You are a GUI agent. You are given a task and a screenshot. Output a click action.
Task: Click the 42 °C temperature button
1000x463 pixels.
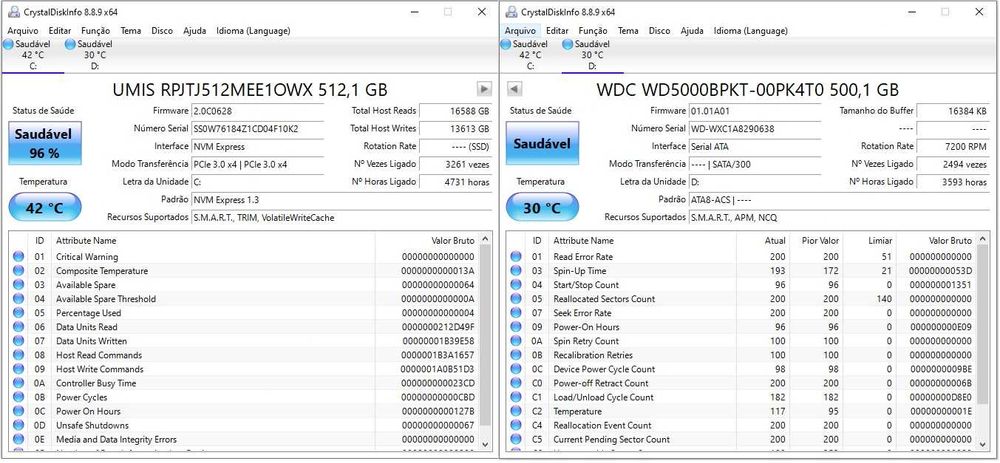click(x=45, y=208)
